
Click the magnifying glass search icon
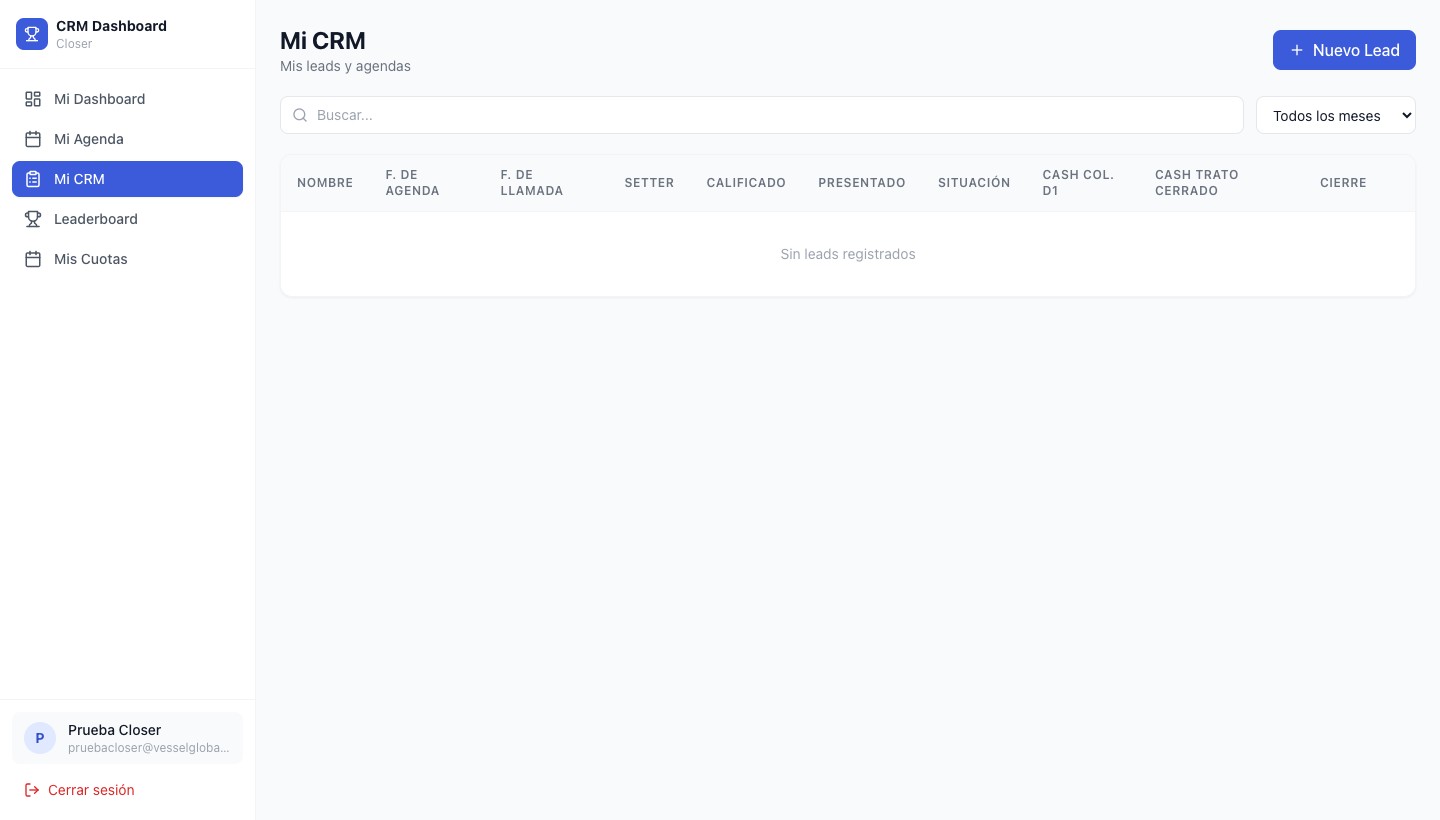pyautogui.click(x=300, y=115)
